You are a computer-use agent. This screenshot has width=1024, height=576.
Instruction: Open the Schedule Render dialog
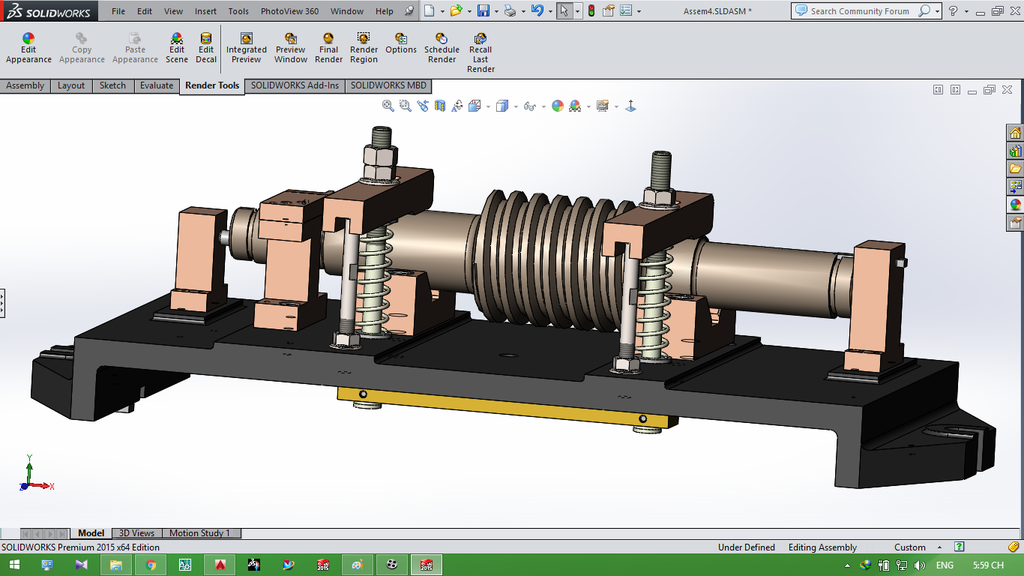[x=441, y=49]
